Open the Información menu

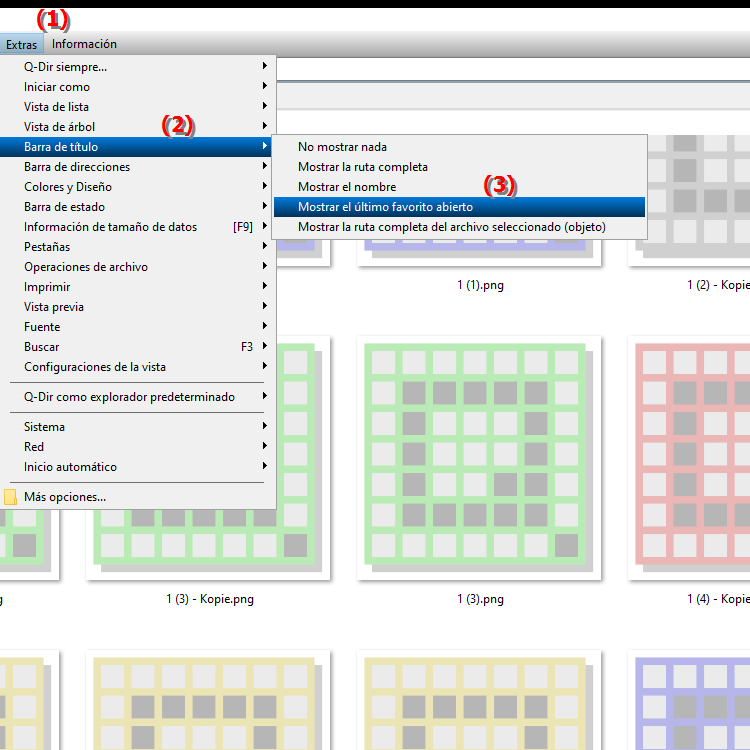[84, 44]
